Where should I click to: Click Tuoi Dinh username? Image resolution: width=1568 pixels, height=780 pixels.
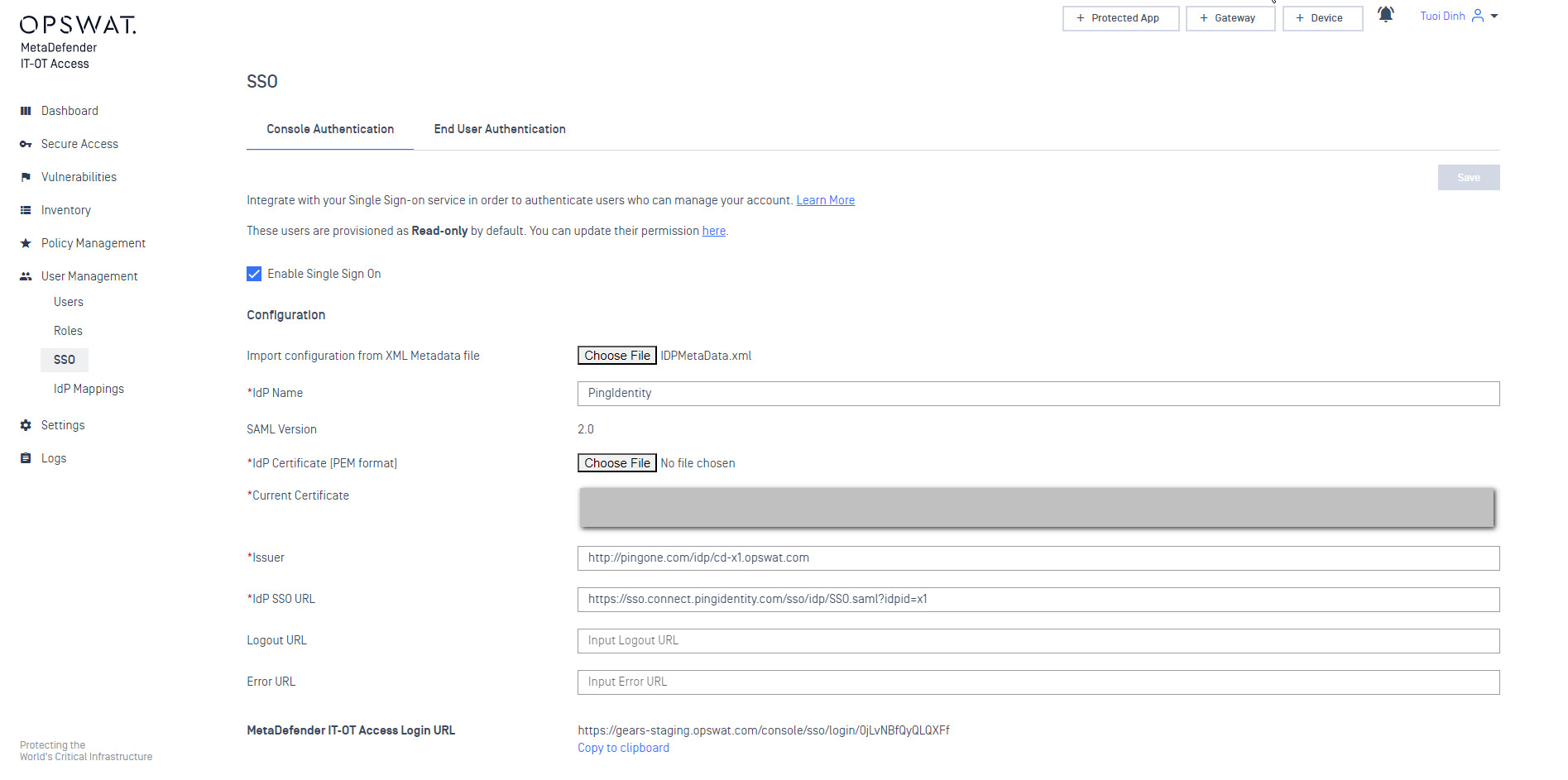1442,16
